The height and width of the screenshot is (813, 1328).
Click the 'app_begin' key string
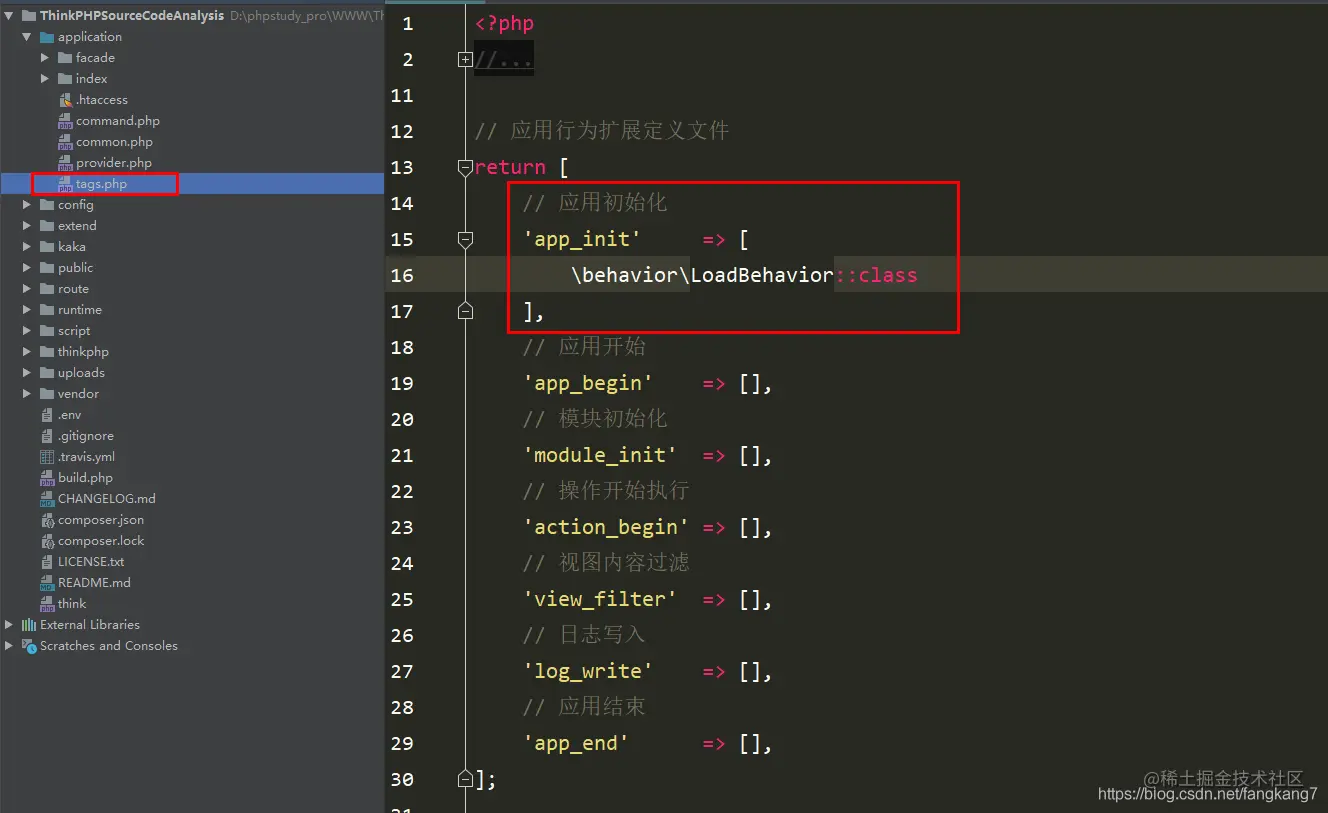[x=588, y=383]
